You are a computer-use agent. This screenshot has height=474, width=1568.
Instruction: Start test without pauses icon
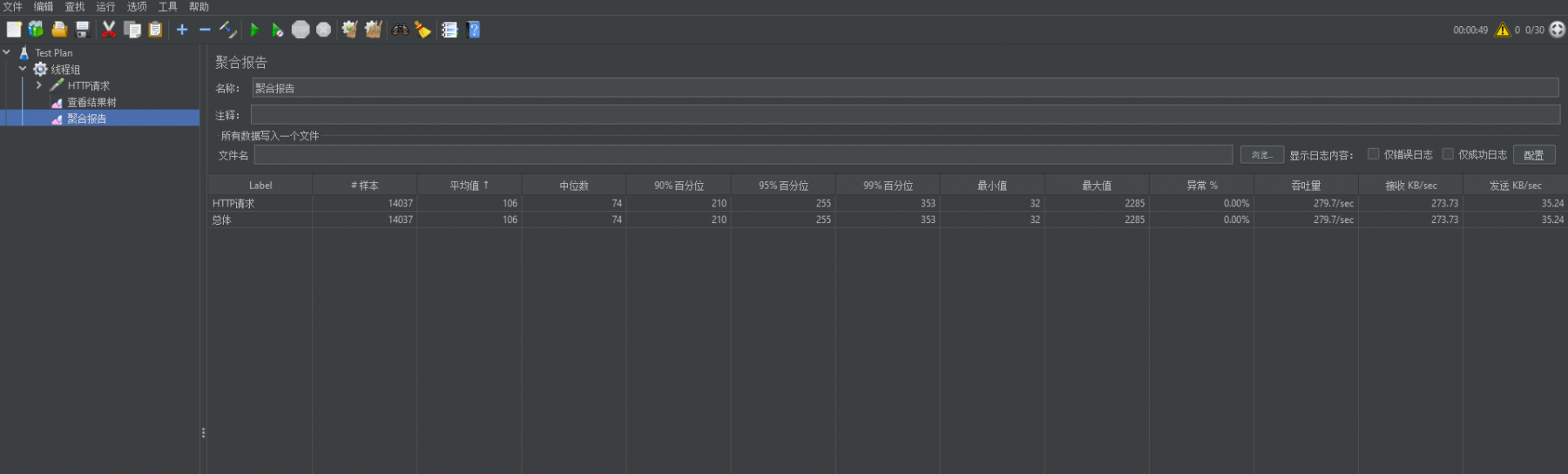(x=277, y=30)
